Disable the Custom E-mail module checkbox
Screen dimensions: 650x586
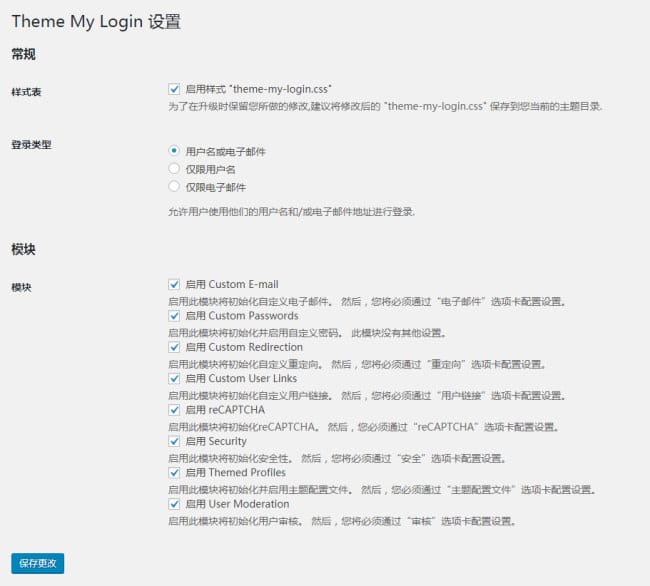click(174, 284)
